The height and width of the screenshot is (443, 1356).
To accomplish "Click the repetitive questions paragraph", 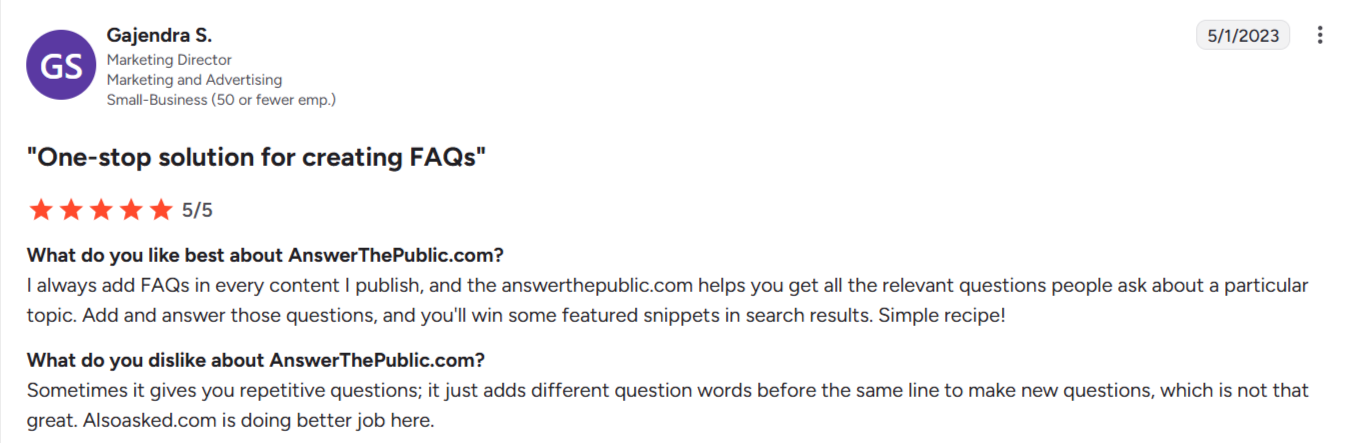I will (x=668, y=405).
